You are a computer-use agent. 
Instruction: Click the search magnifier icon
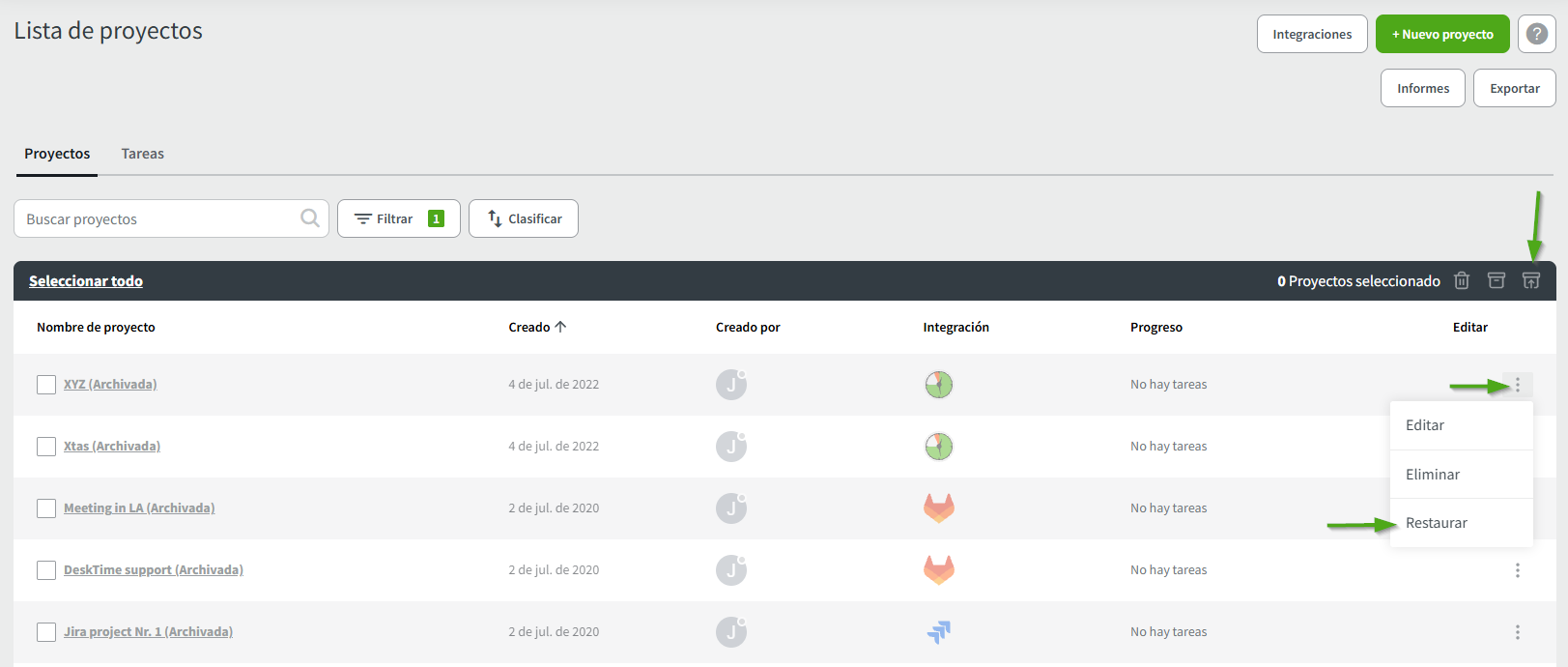310,218
